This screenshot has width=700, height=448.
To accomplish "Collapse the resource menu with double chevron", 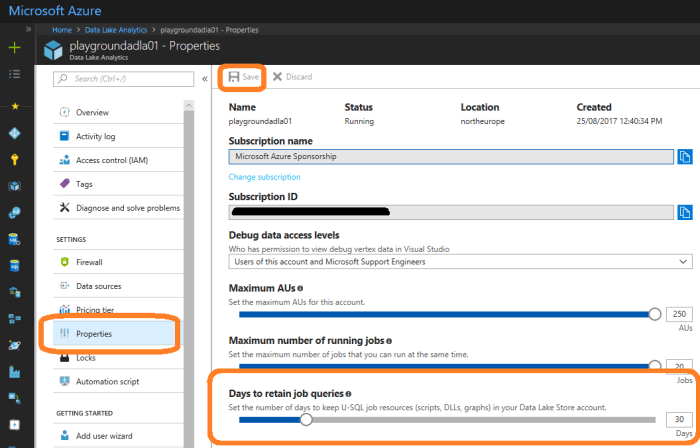I will [x=205, y=78].
